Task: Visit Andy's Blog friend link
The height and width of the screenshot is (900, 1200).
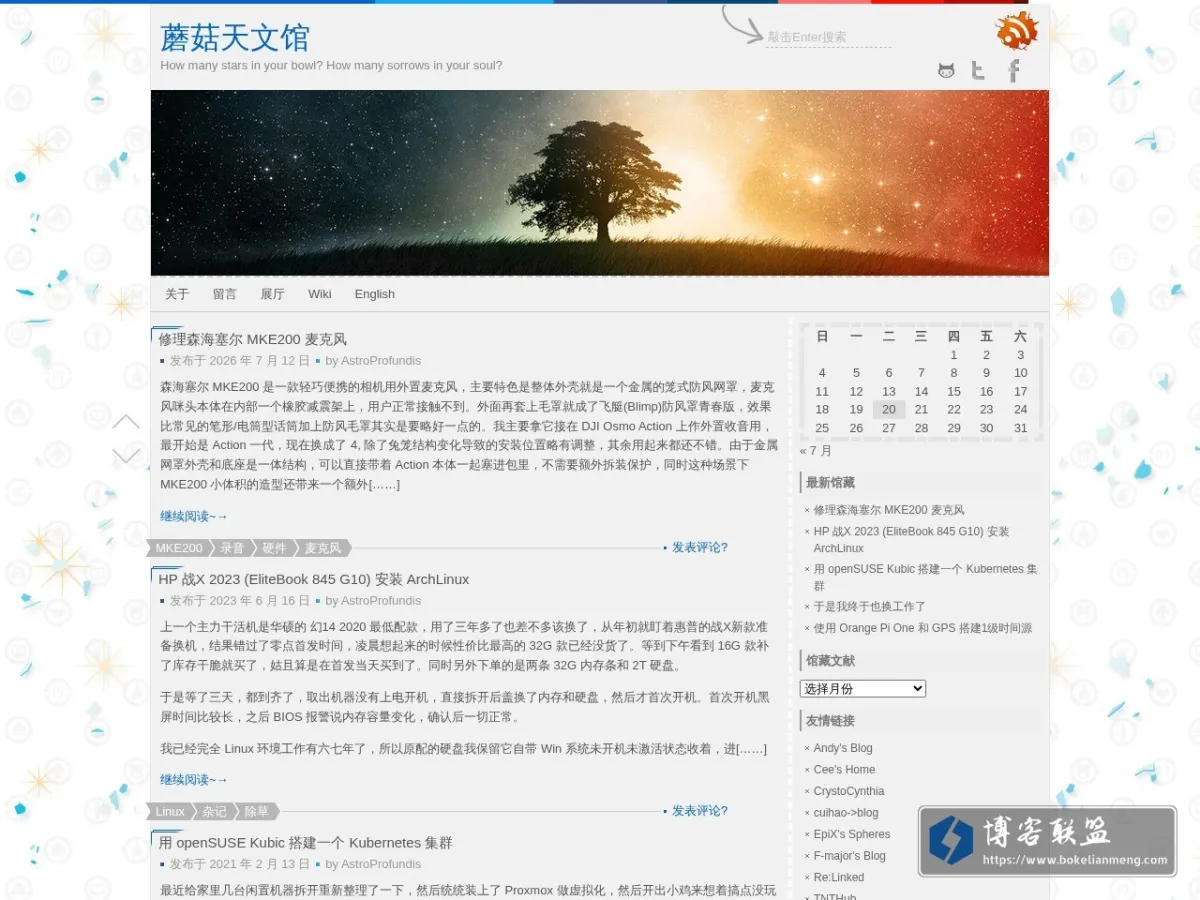Action: tap(843, 748)
